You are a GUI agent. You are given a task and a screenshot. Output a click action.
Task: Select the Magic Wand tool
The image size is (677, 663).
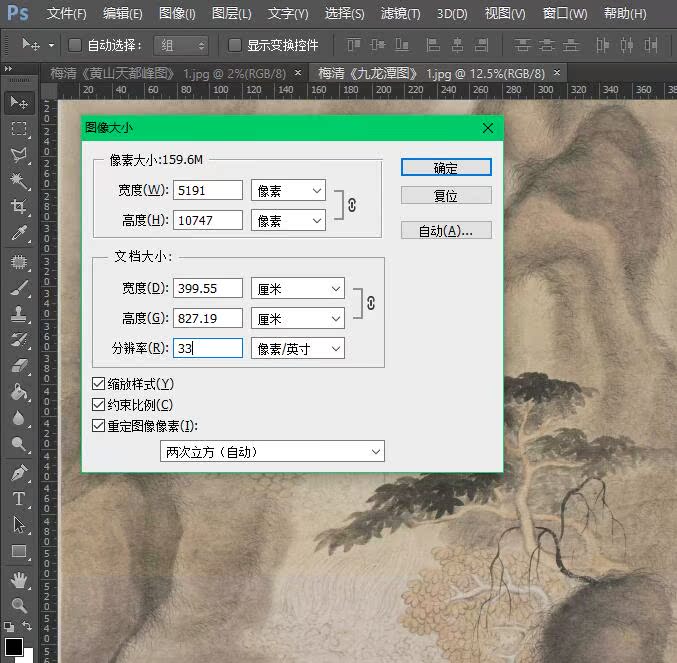coord(19,180)
